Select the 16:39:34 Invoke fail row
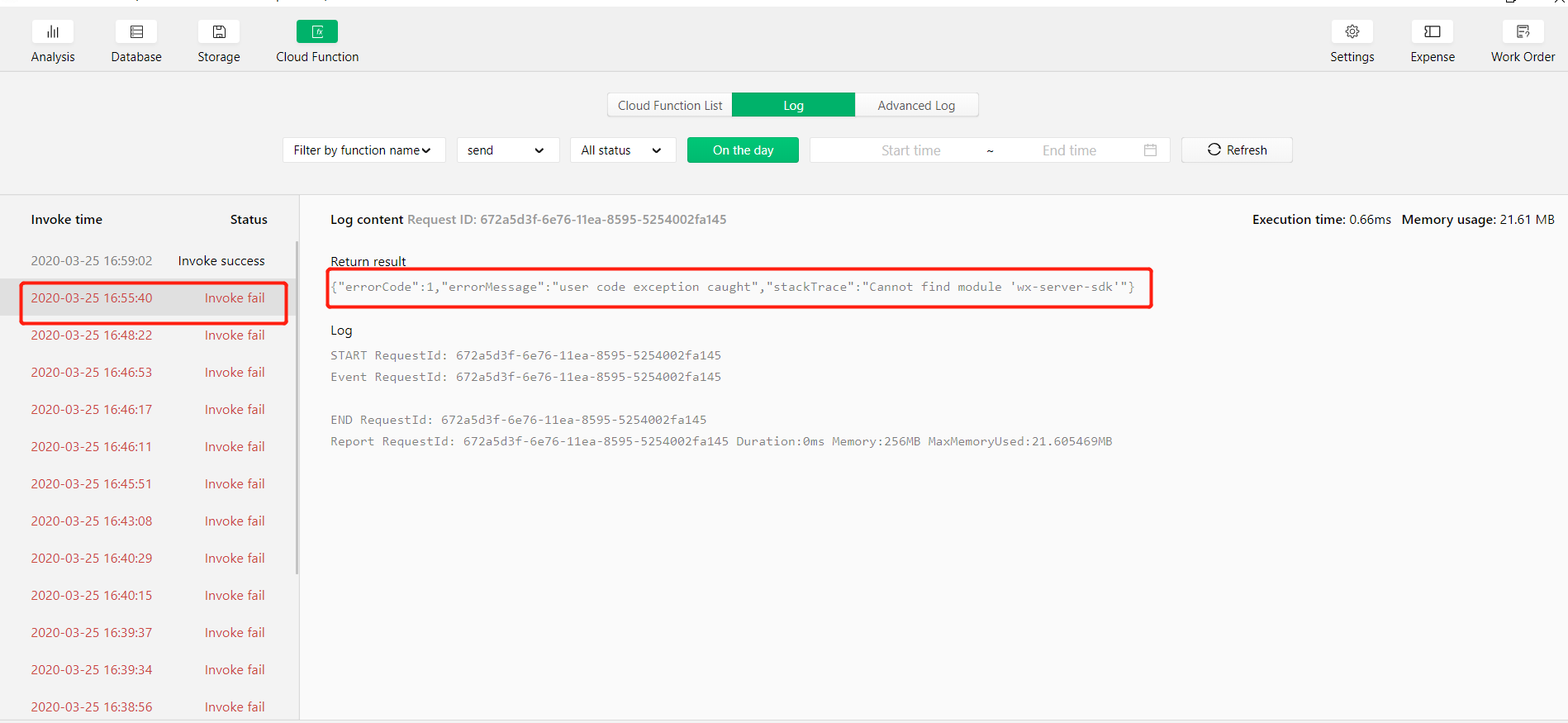The width and height of the screenshot is (1568, 723). point(148,669)
